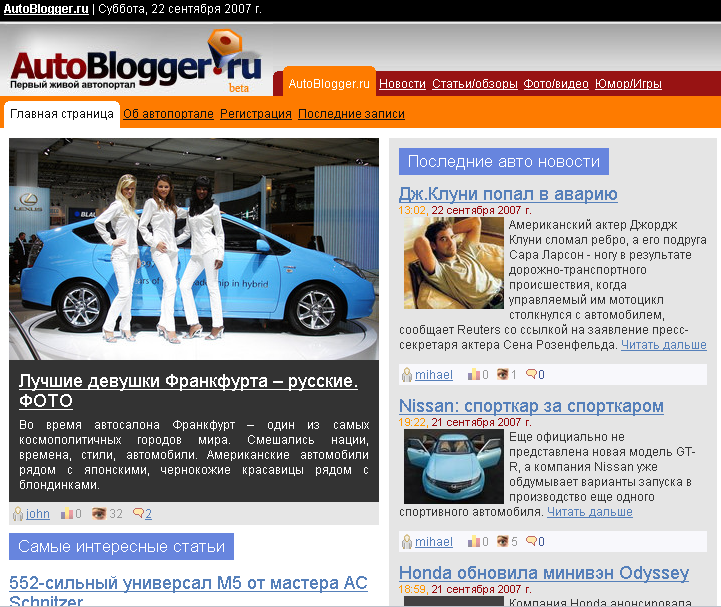Screen dimensions: 721x607
Task: Click rating bars icon in john's row
Action: (x=67, y=514)
